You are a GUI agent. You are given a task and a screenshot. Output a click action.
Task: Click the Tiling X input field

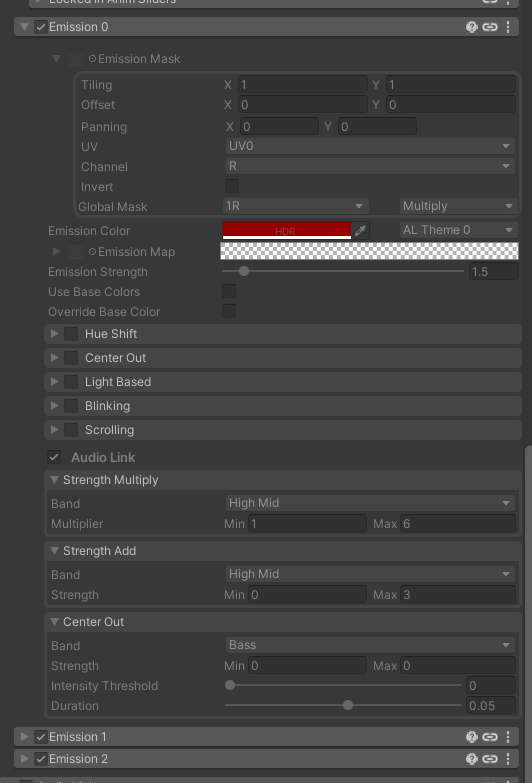point(303,84)
